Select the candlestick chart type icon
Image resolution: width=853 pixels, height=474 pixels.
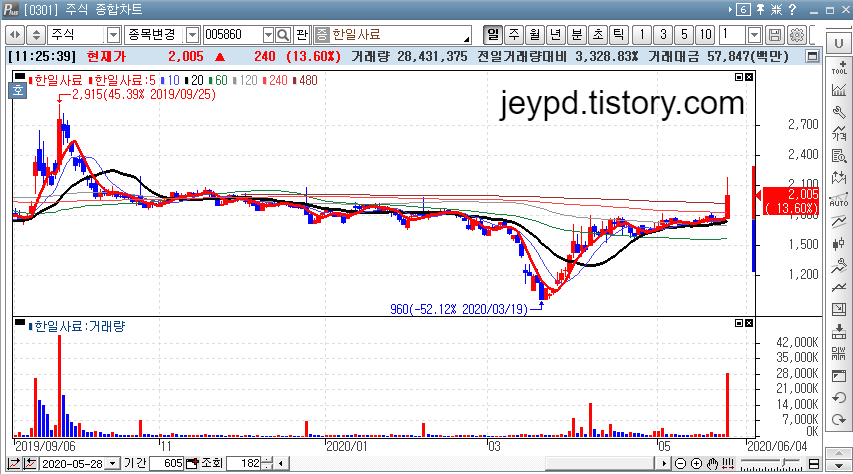tap(839, 244)
